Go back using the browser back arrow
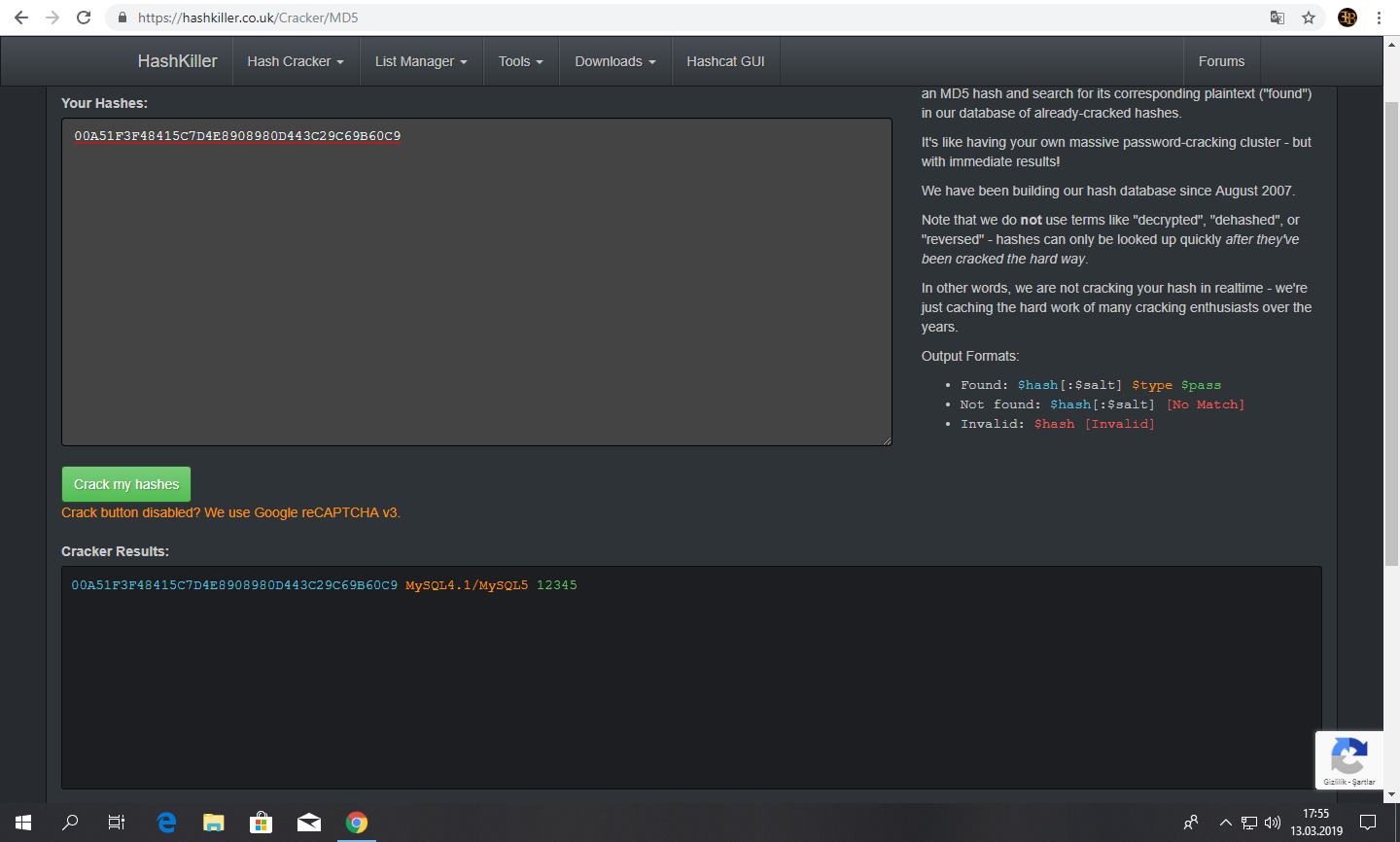The width and height of the screenshot is (1400, 842). tap(21, 18)
